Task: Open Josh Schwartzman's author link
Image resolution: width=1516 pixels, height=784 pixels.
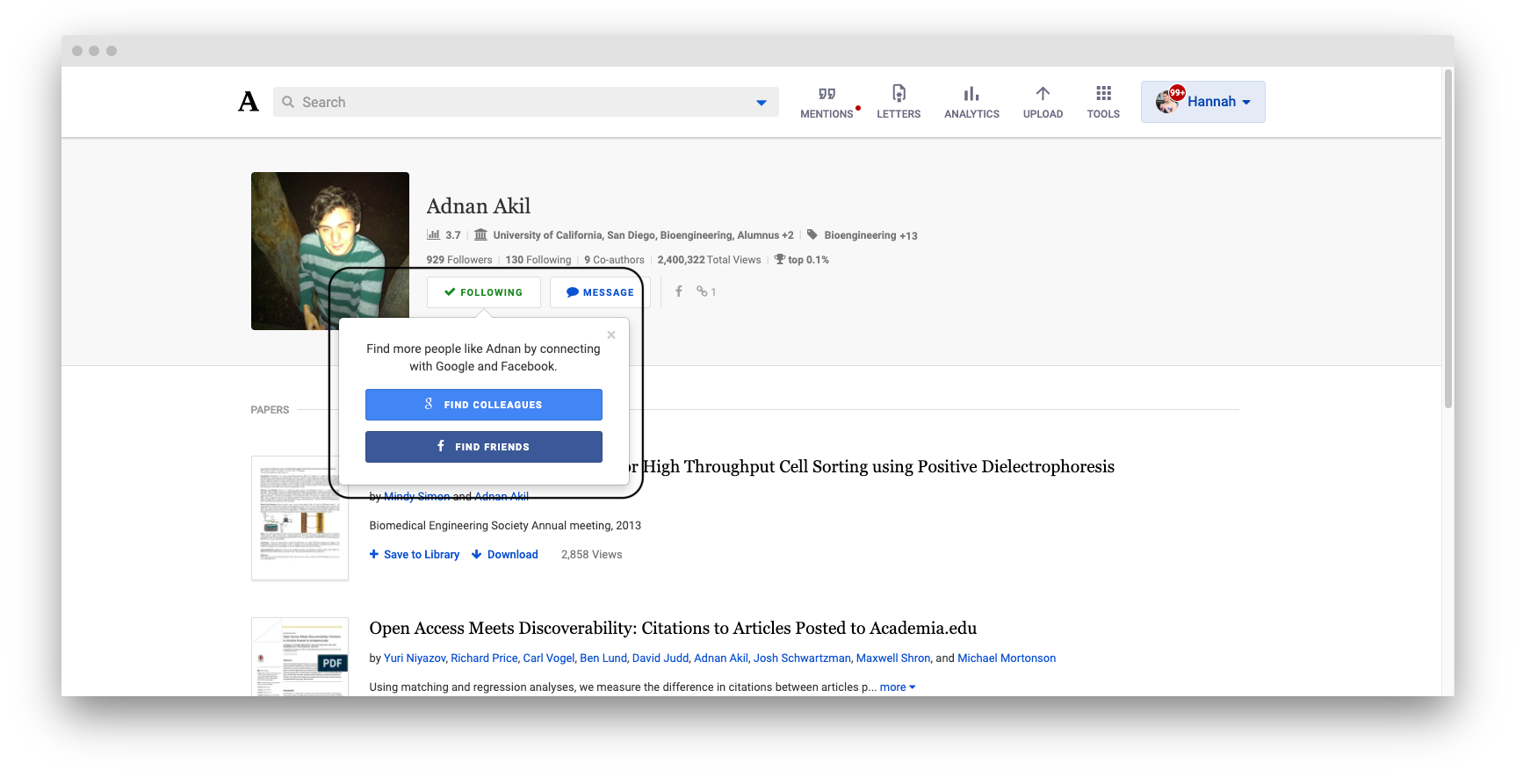Action: 802,658
